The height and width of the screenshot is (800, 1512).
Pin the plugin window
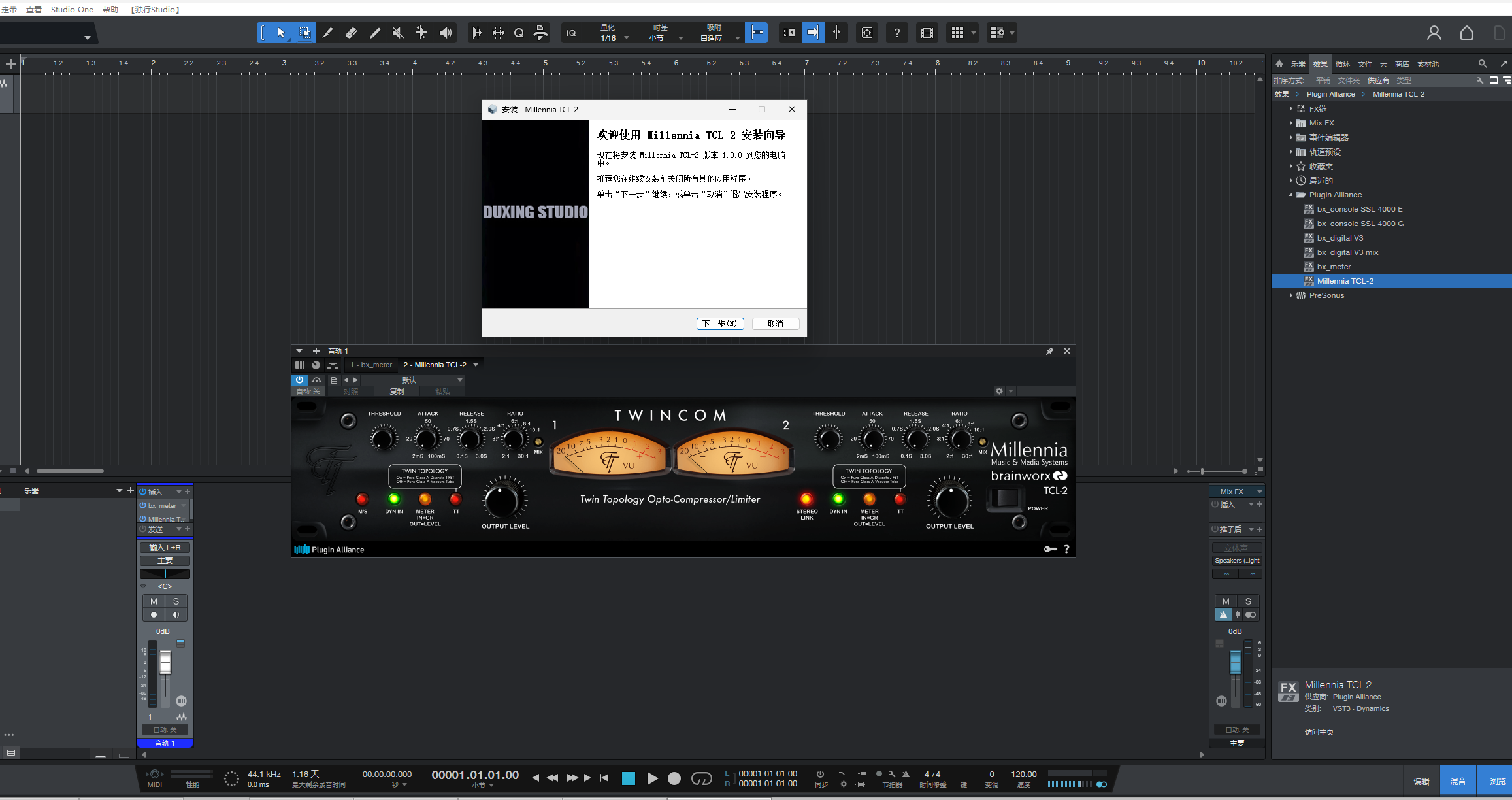pyautogui.click(x=1049, y=352)
